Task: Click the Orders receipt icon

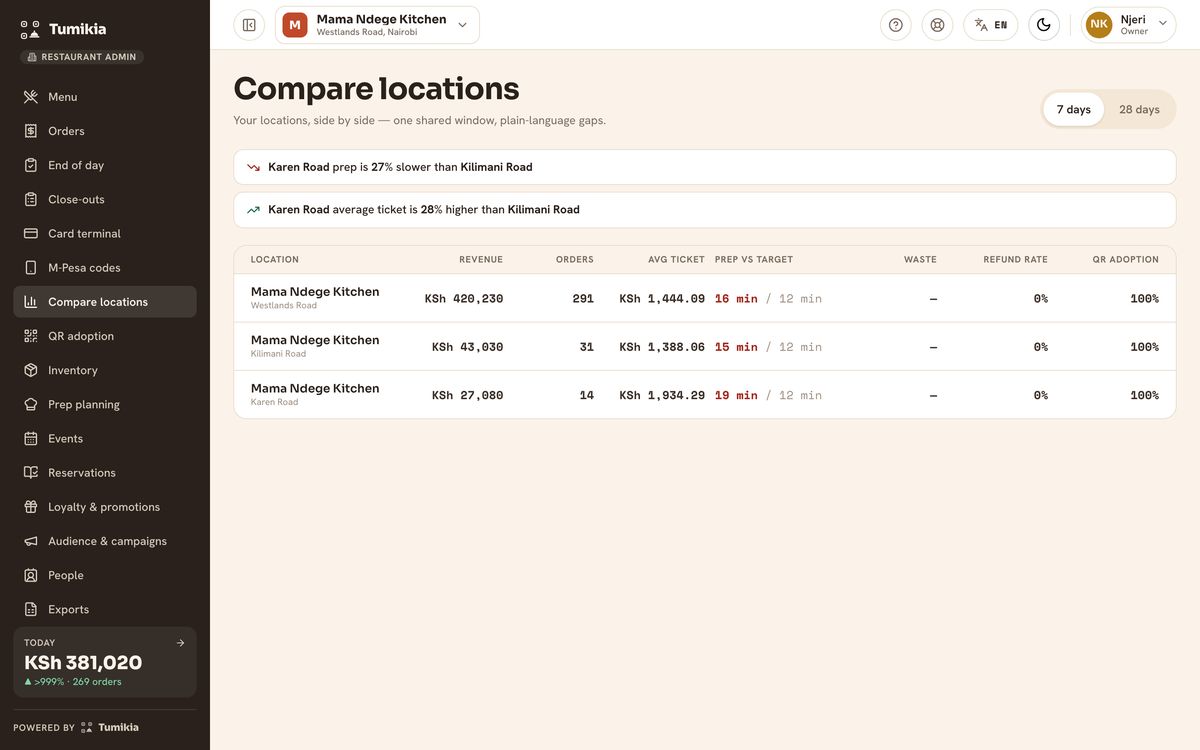Action: (30, 131)
